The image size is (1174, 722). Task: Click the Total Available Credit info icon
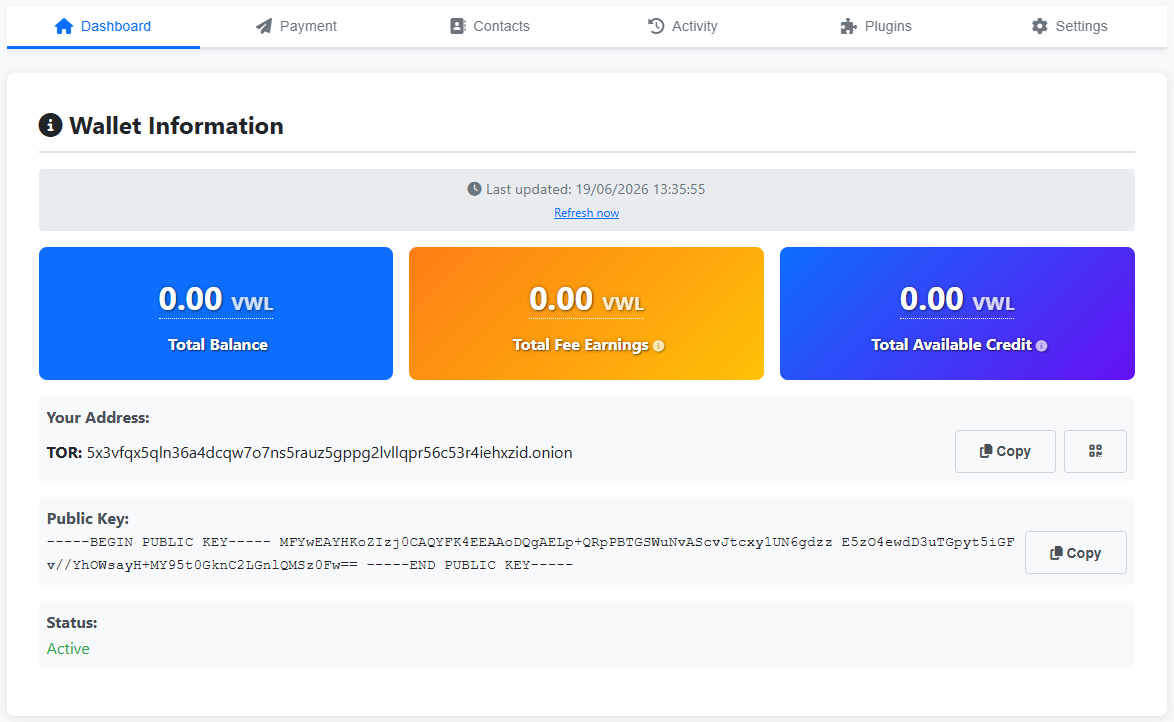pyautogui.click(x=1041, y=345)
